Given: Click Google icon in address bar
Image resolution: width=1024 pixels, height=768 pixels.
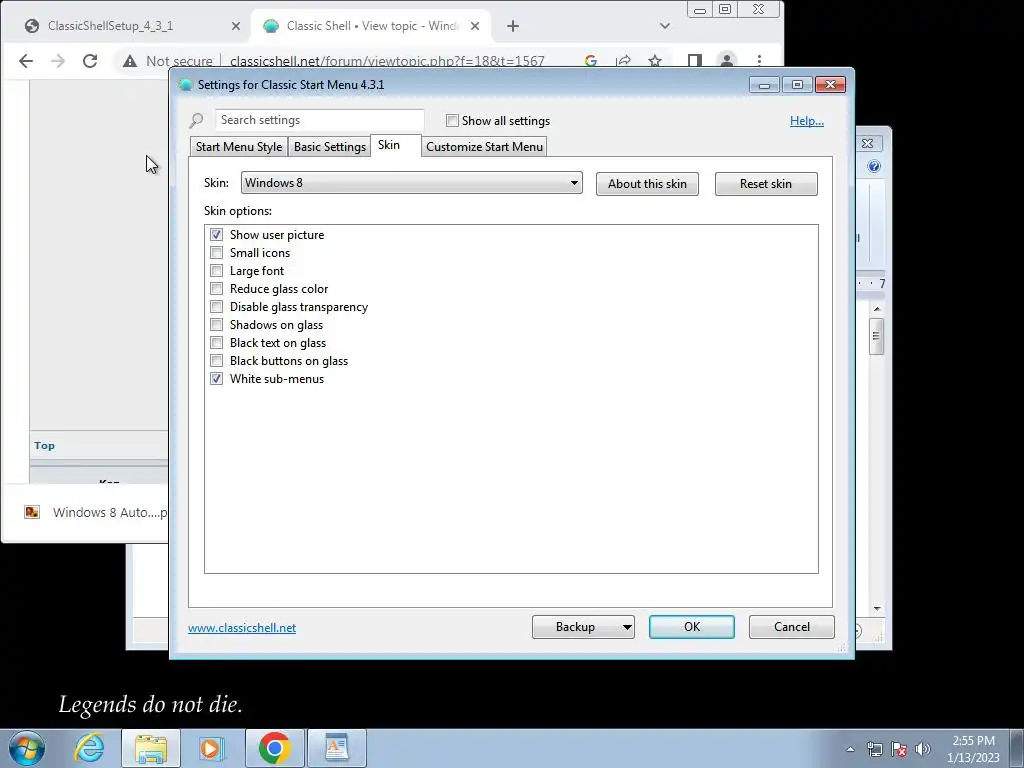Looking at the screenshot, I should [591, 61].
